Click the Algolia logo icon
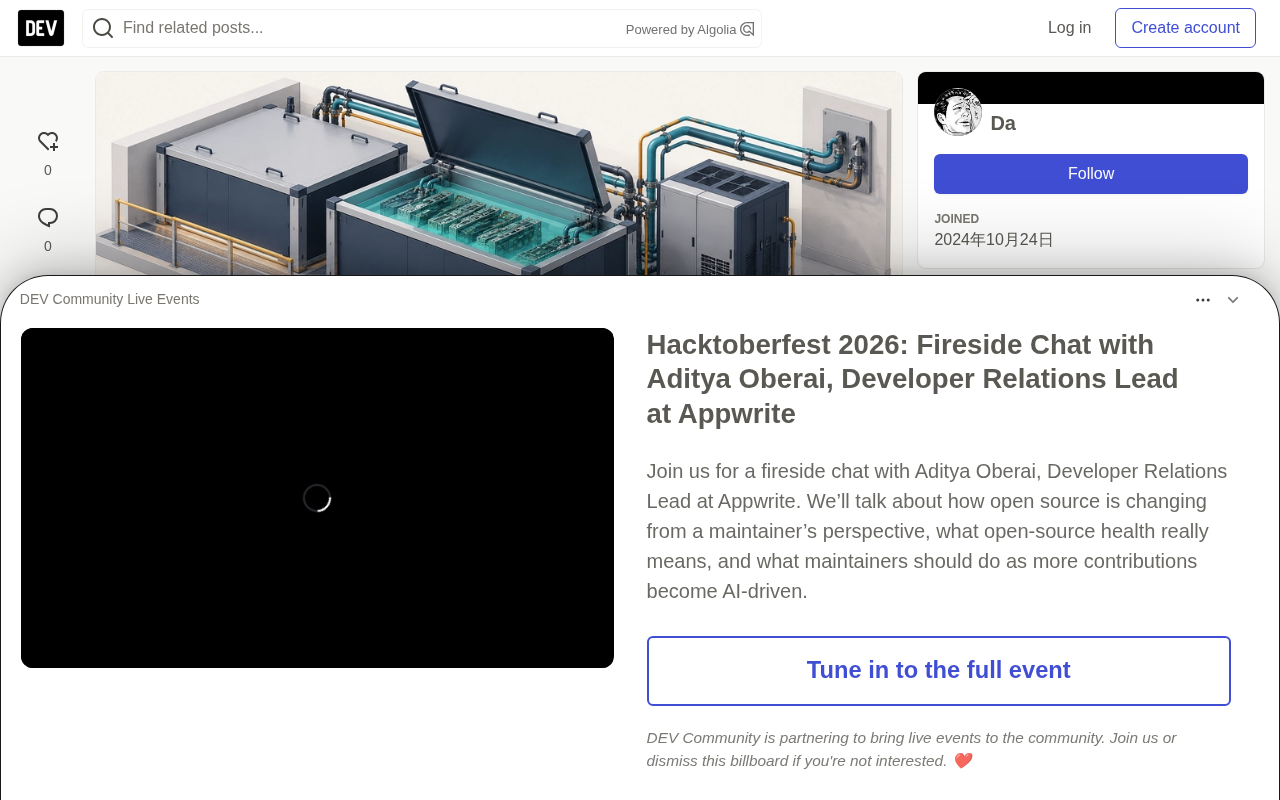 click(x=747, y=29)
